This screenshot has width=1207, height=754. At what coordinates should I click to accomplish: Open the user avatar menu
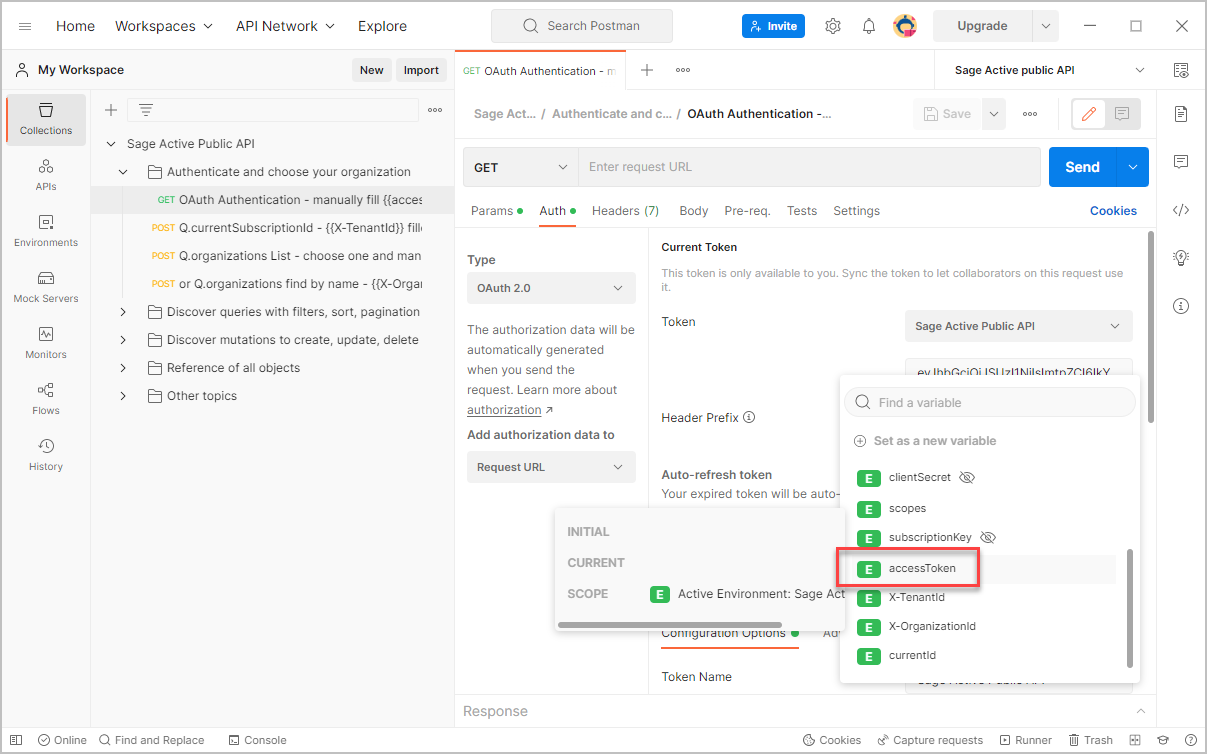(x=905, y=26)
